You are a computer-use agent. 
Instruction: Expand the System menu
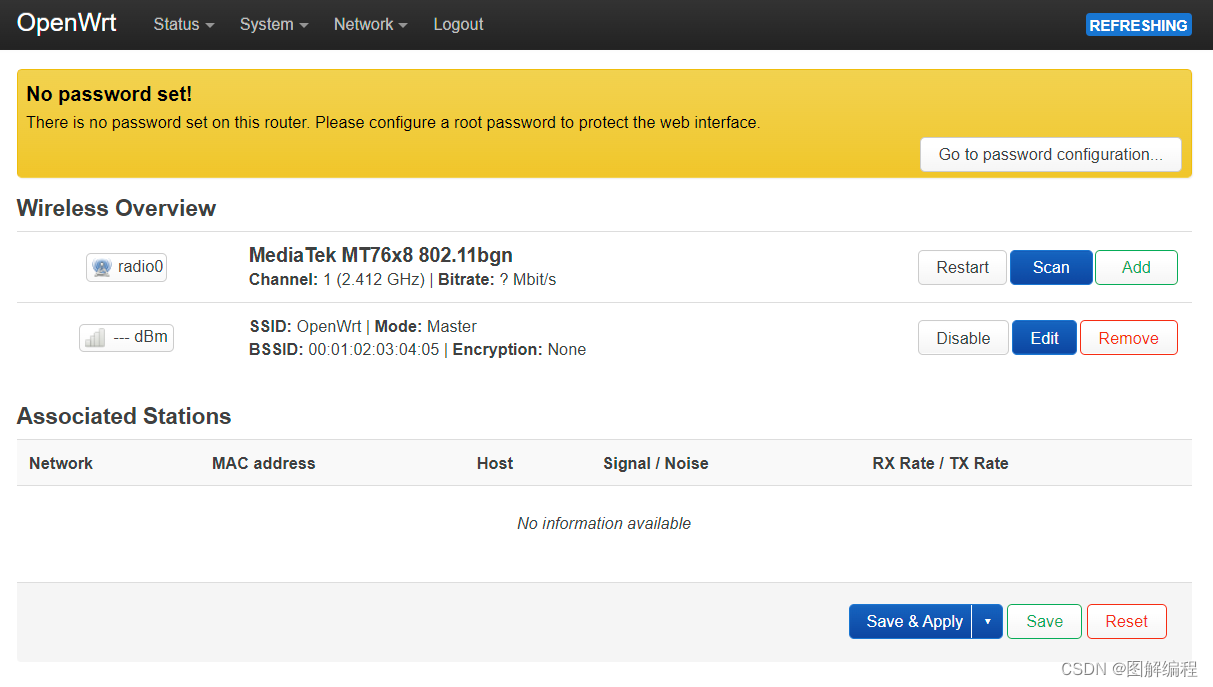point(274,24)
